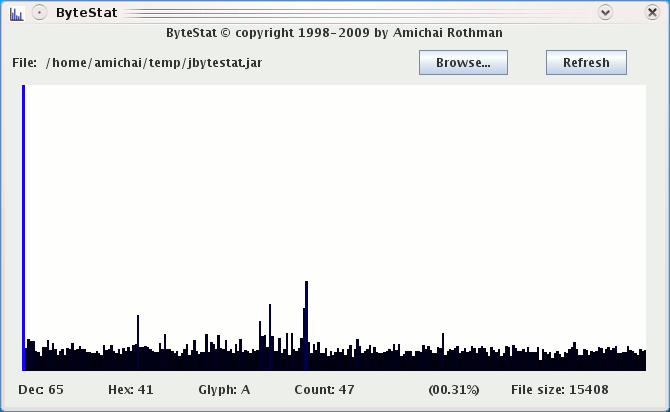
Task: Click the ByteStat copyright text
Action: click(334, 33)
